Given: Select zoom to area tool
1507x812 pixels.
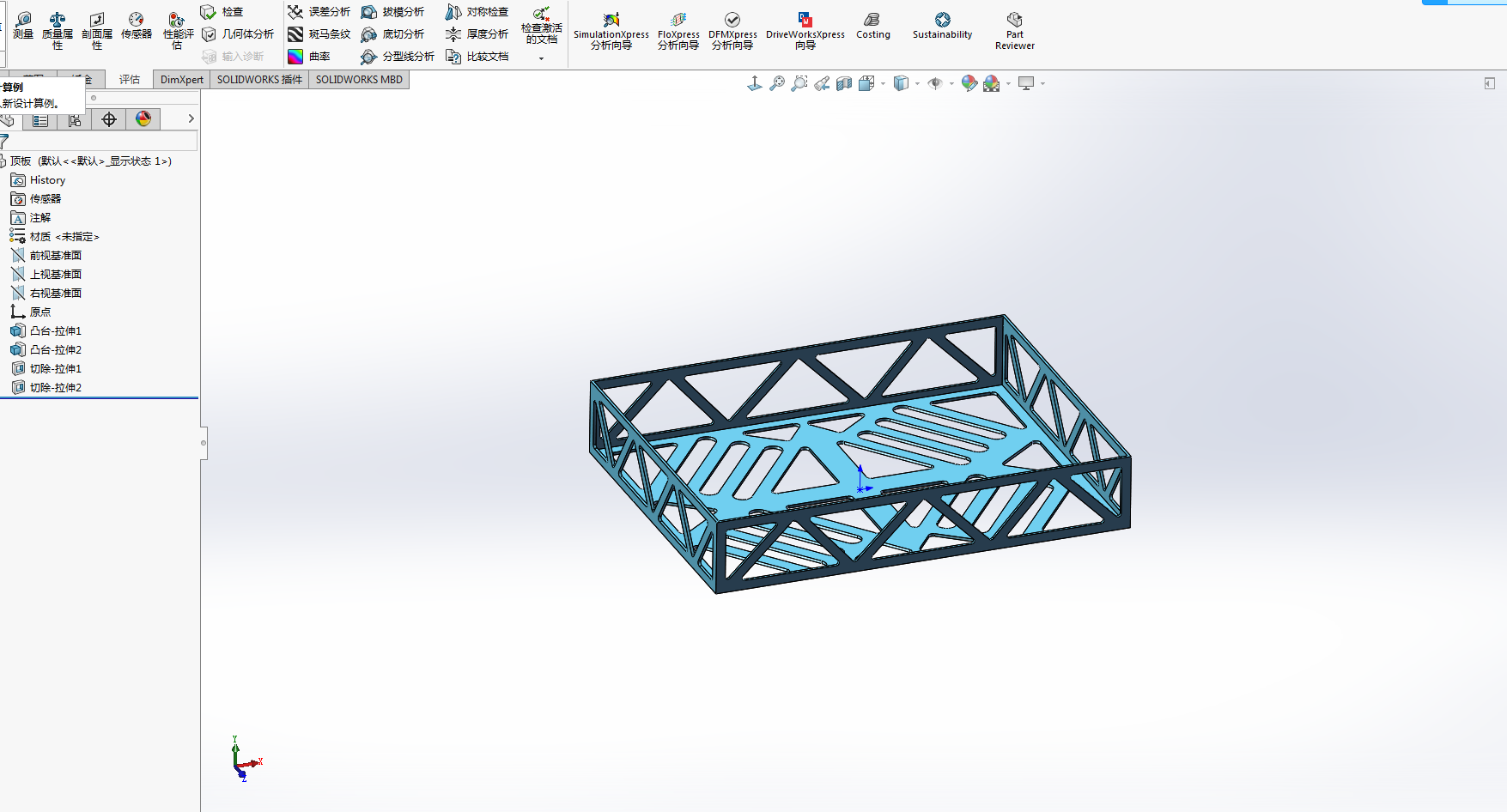Looking at the screenshot, I should [x=799, y=83].
